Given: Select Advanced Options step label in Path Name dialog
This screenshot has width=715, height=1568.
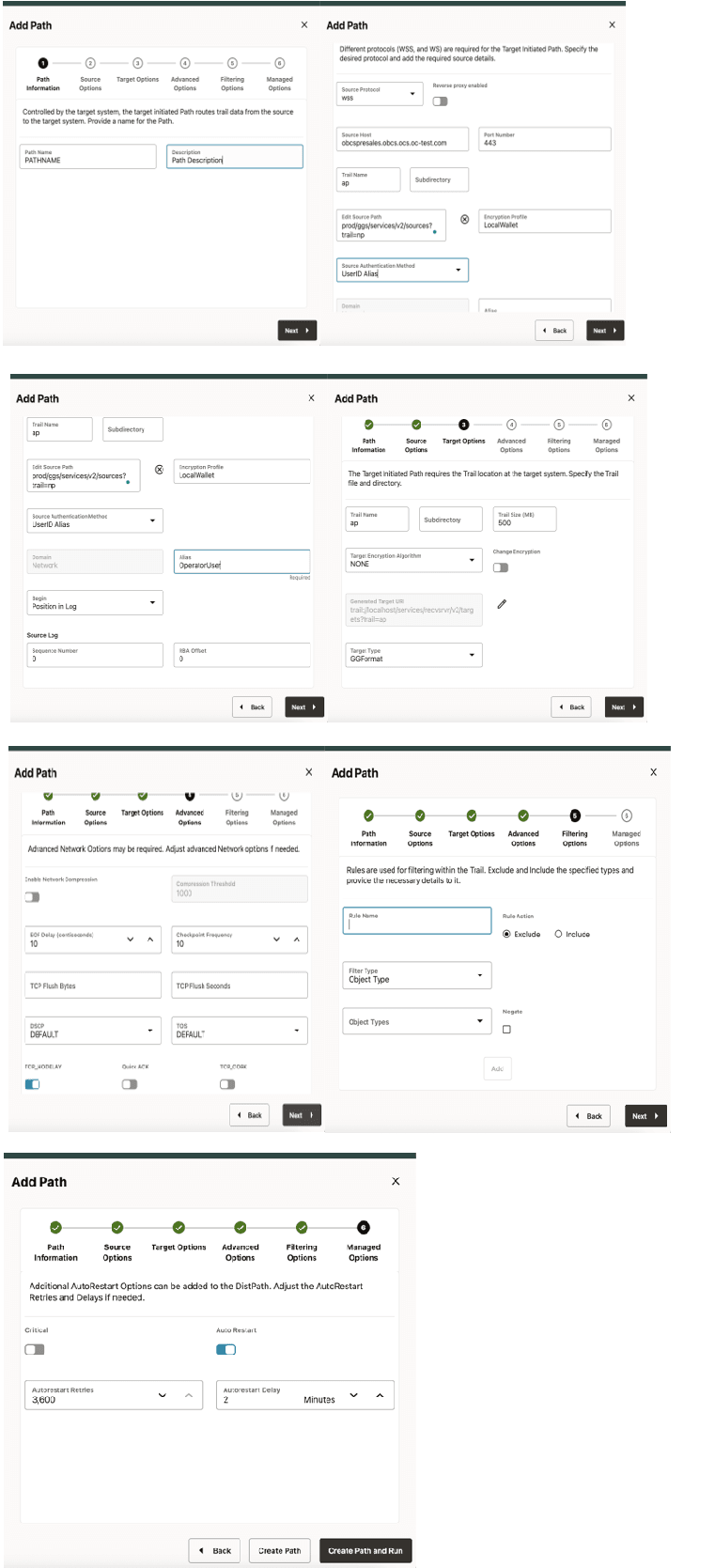Looking at the screenshot, I should point(185,84).
